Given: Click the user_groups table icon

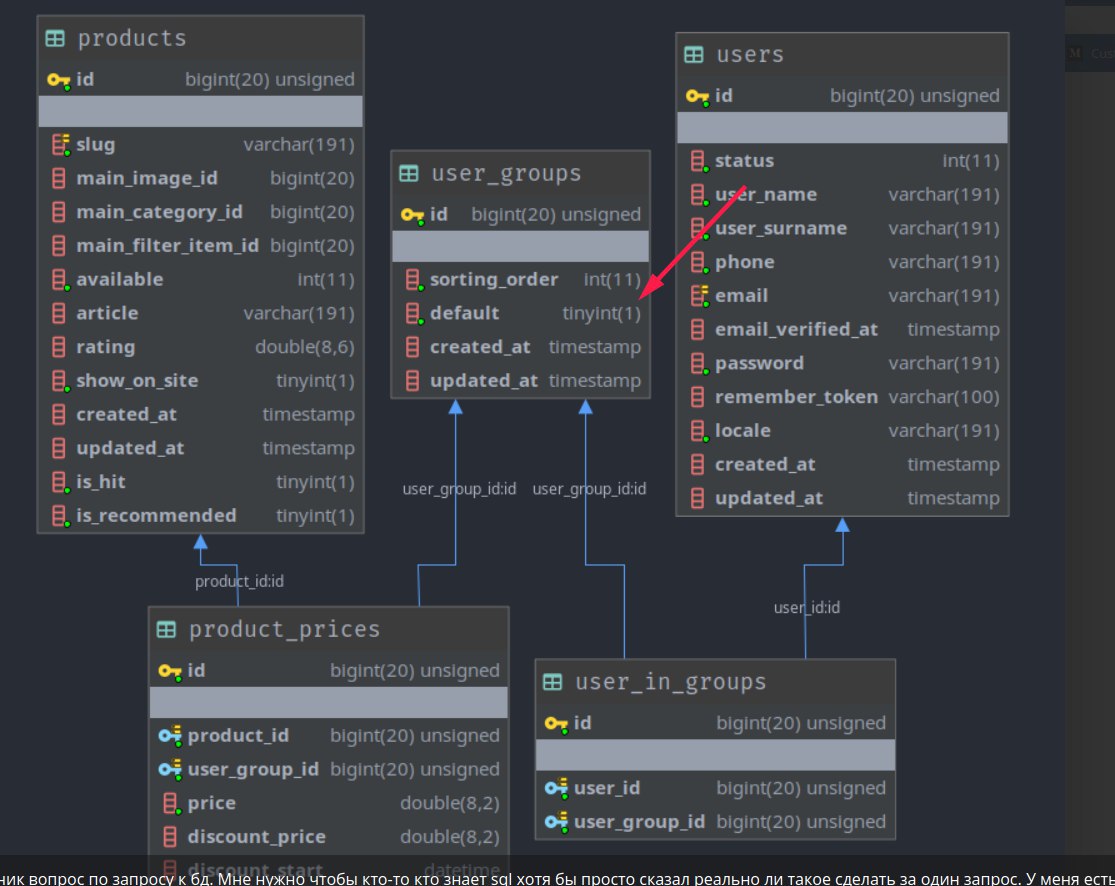Looking at the screenshot, I should click(x=409, y=174).
